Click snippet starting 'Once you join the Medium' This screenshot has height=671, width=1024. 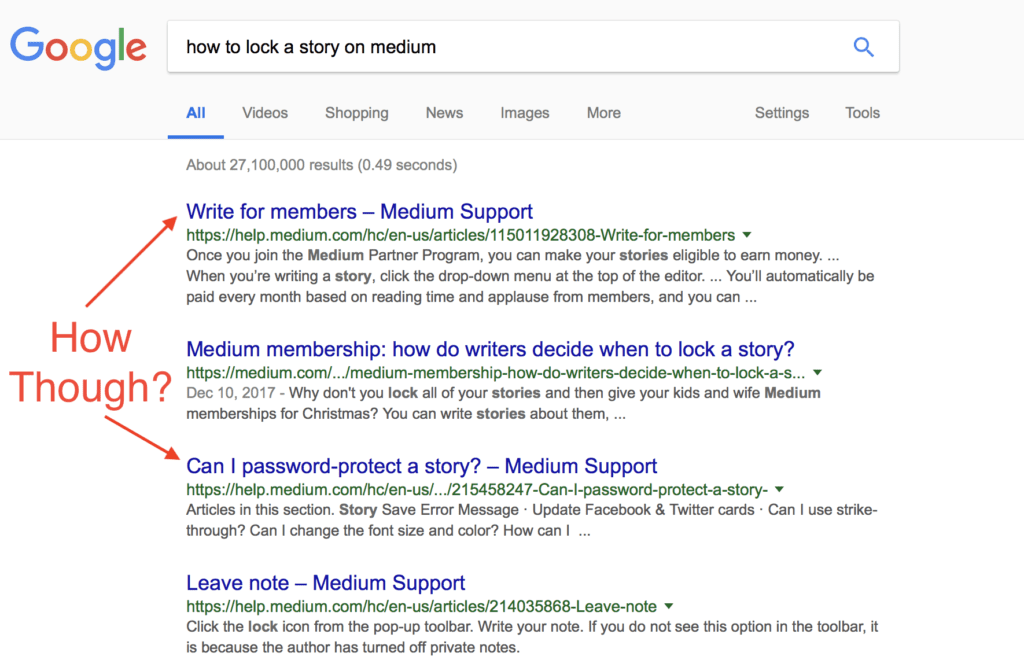point(530,276)
